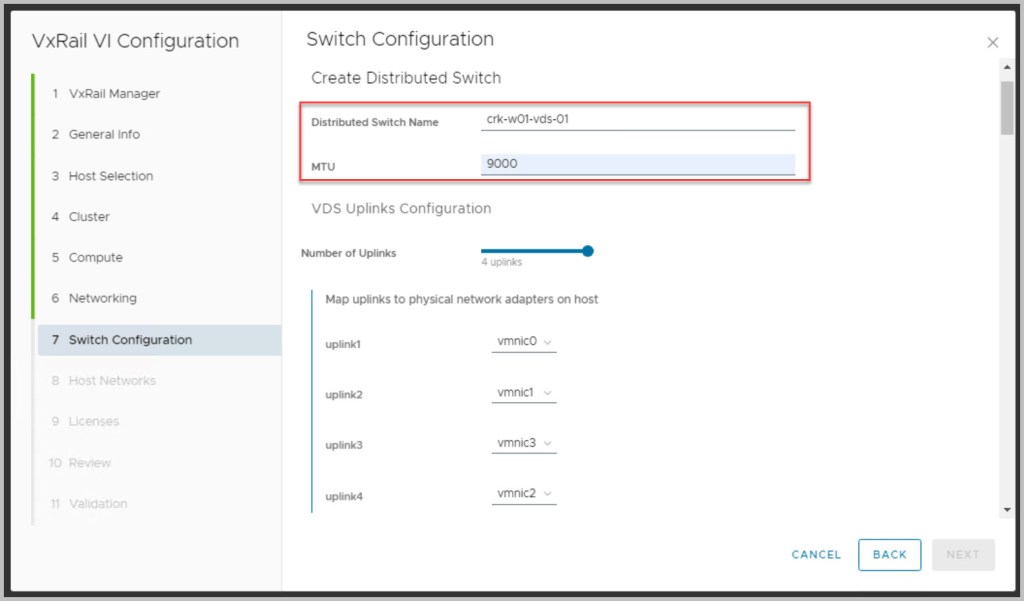1024x601 pixels.
Task: Click the Back button
Action: pyautogui.click(x=889, y=555)
